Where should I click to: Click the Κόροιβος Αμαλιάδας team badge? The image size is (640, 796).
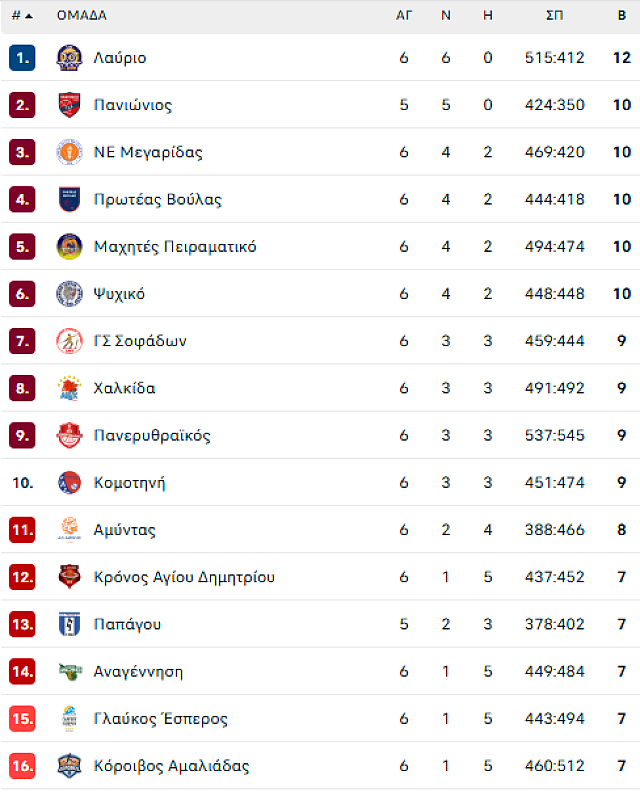pos(69,766)
